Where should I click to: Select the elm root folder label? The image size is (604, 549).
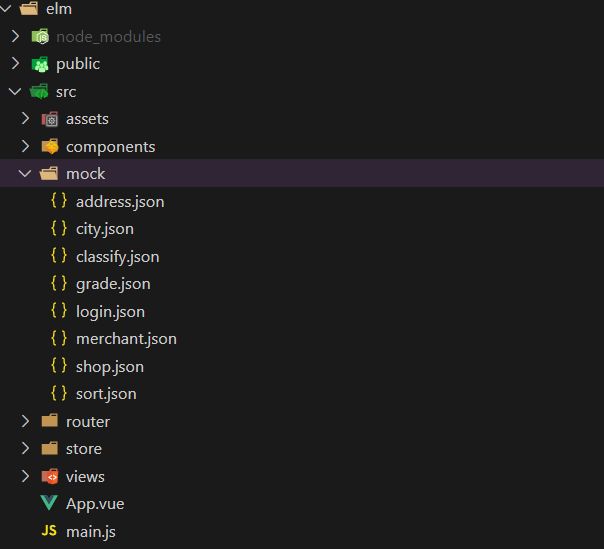[x=59, y=9]
